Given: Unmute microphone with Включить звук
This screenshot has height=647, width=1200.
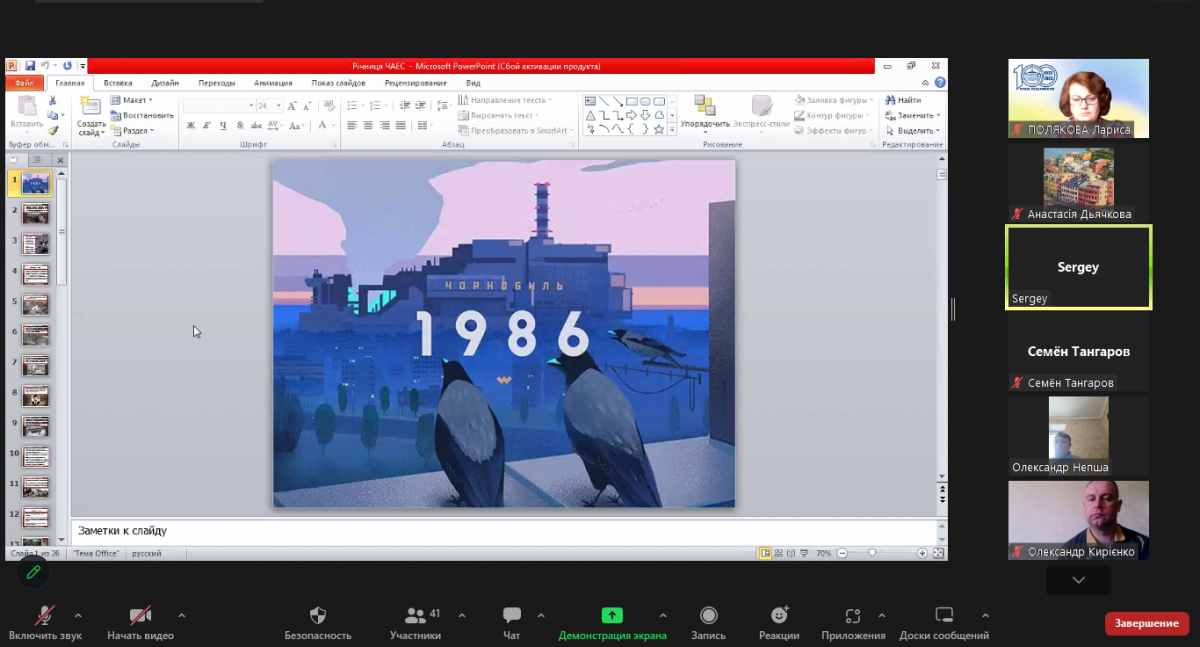Looking at the screenshot, I should tap(45, 616).
